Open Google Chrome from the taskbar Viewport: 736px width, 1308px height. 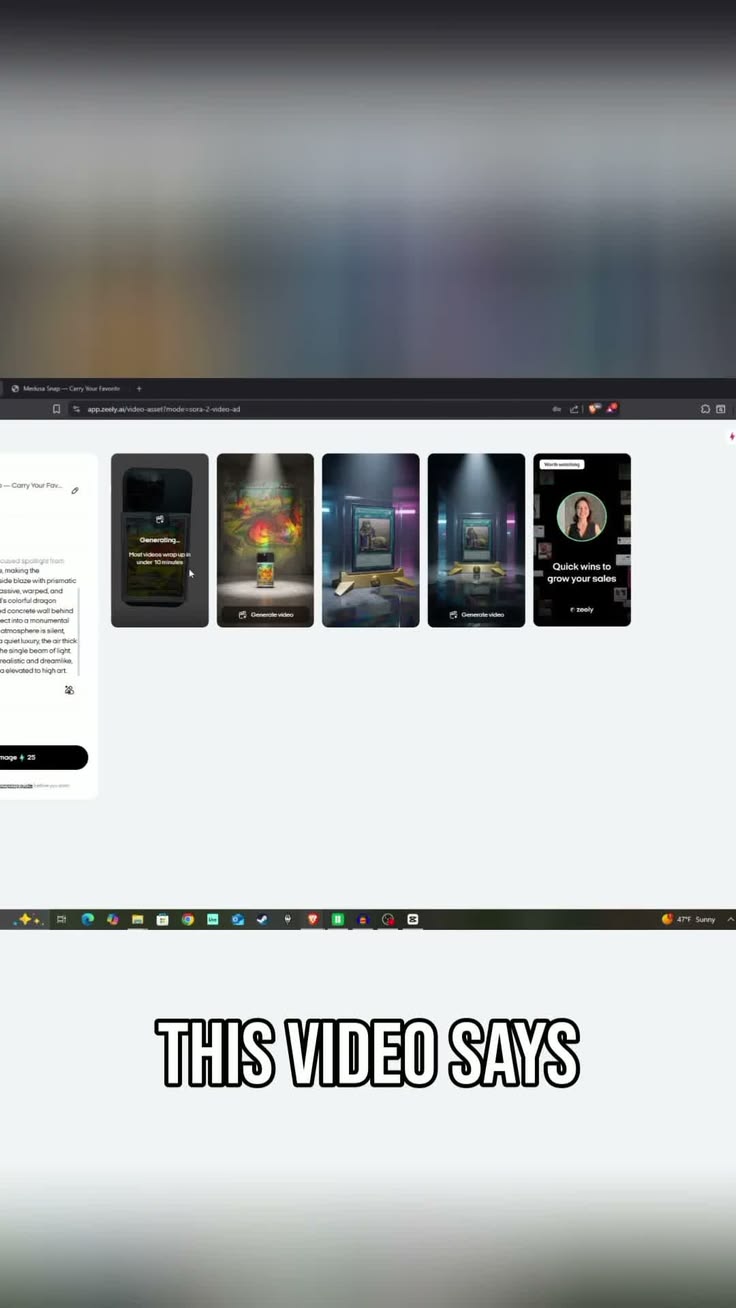tap(187, 919)
